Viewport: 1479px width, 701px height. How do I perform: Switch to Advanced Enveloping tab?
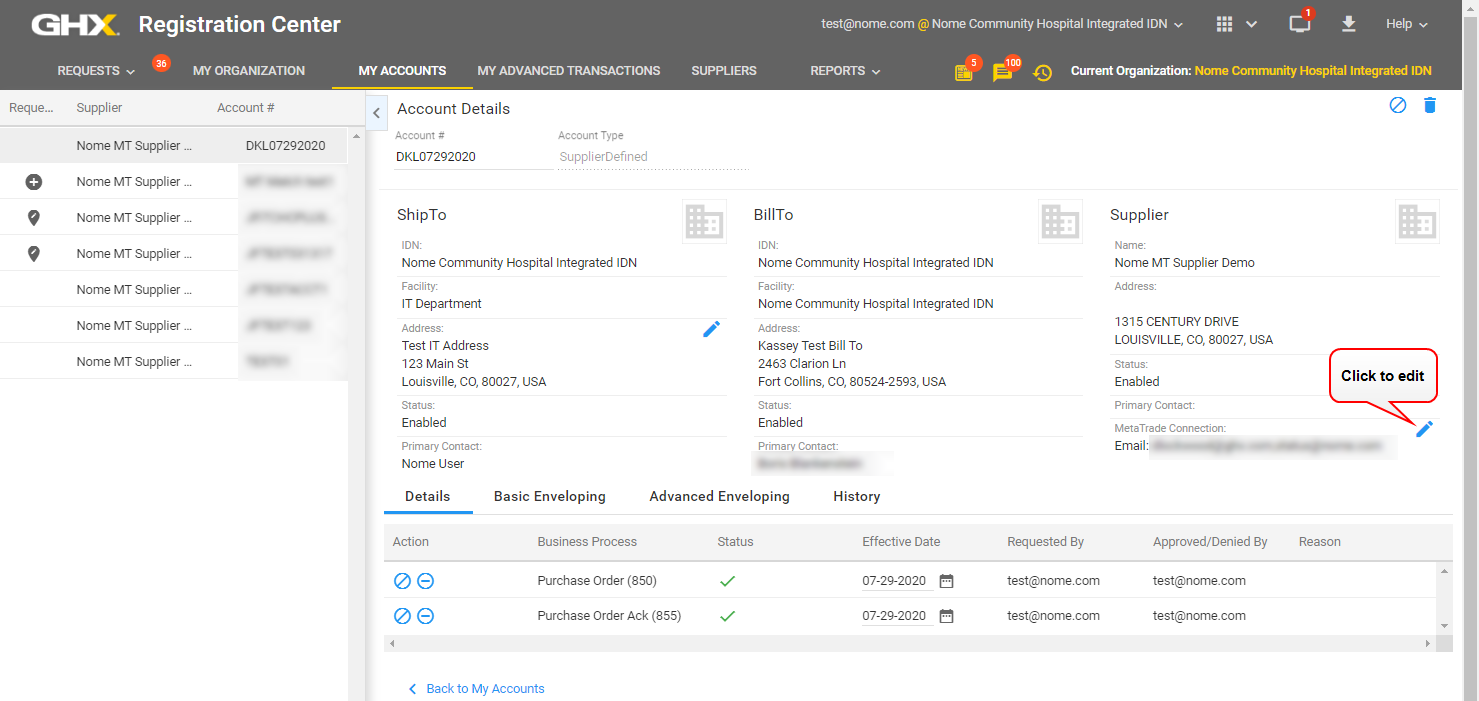click(x=719, y=497)
